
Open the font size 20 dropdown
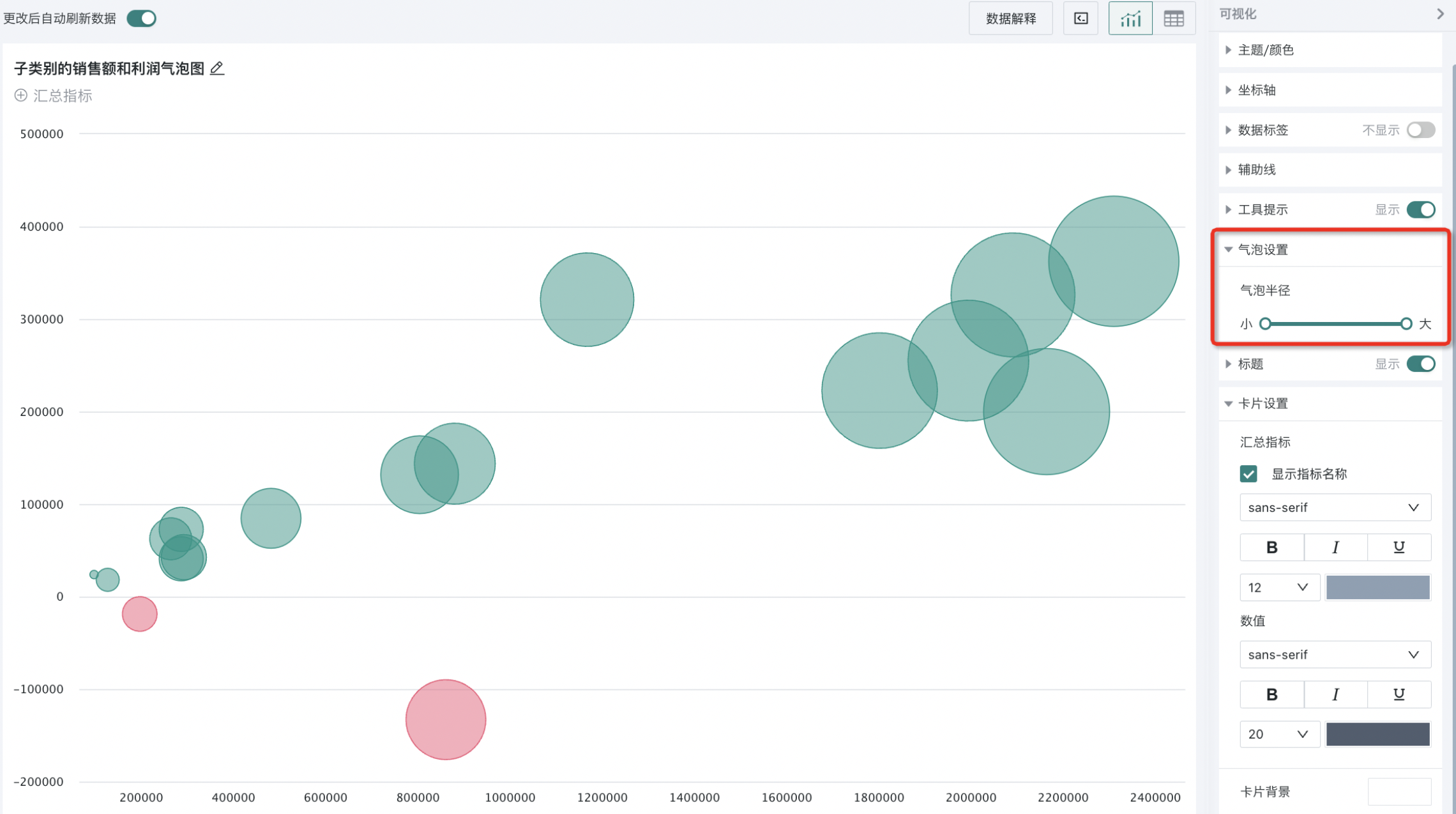1278,735
